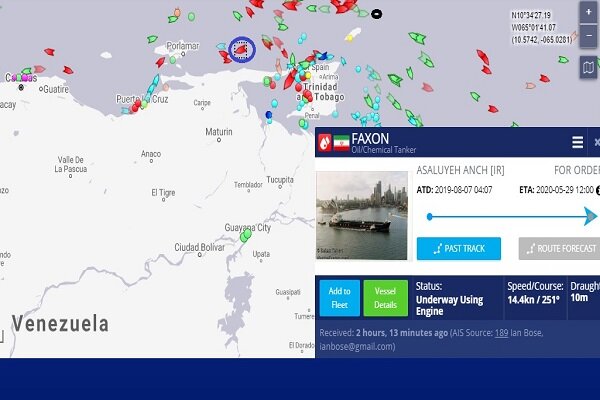
Task: Select the blue vessel near Port of Spain
Action: click(323, 56)
